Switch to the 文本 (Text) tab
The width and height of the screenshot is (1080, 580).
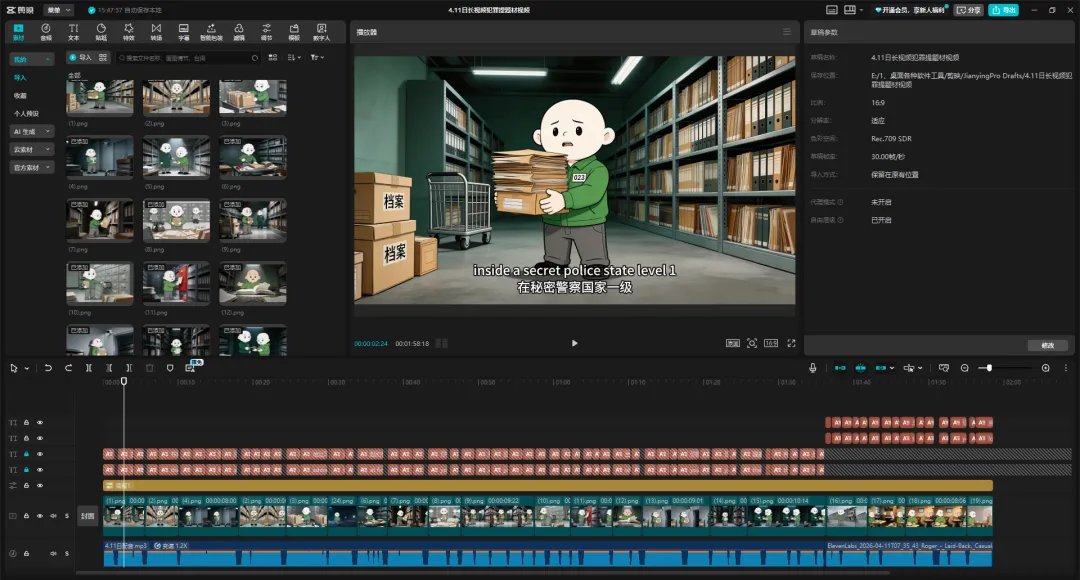tap(73, 31)
